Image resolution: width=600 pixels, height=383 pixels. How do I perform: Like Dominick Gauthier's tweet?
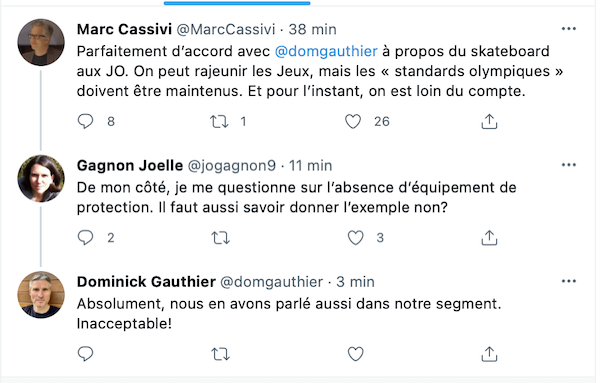click(355, 354)
